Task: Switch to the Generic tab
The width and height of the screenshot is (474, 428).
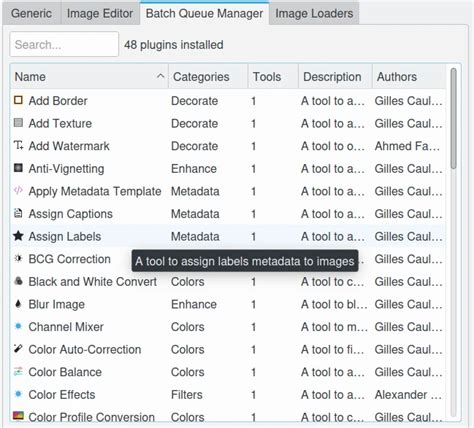Action: (x=31, y=13)
